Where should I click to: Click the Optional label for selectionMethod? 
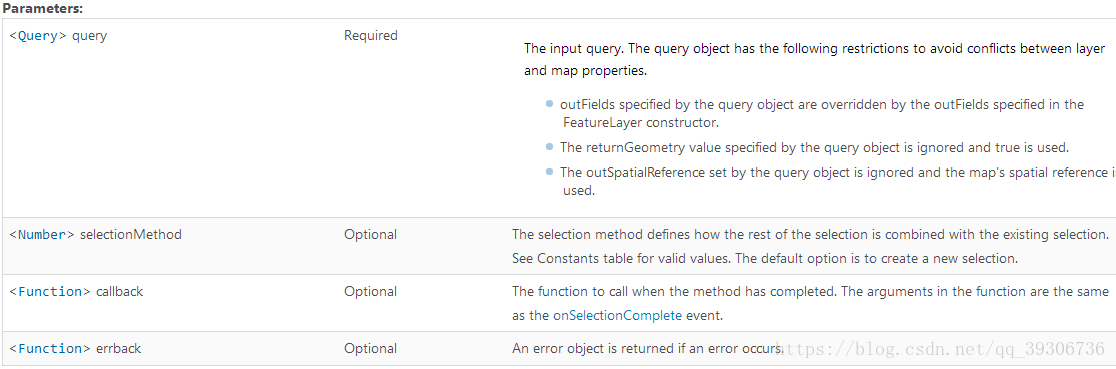click(370, 234)
